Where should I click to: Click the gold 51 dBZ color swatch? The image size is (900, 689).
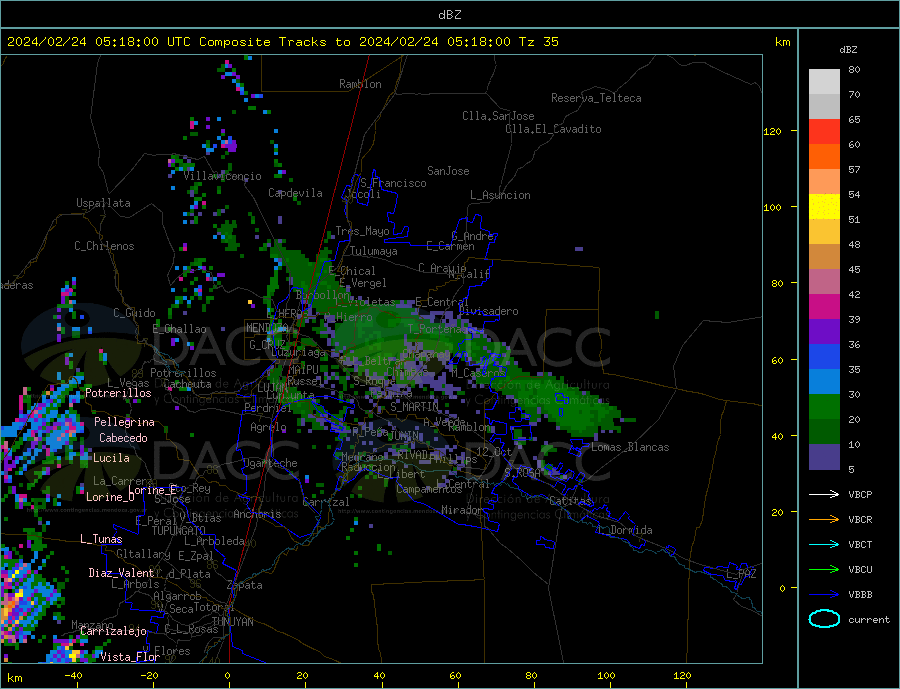coord(824,231)
